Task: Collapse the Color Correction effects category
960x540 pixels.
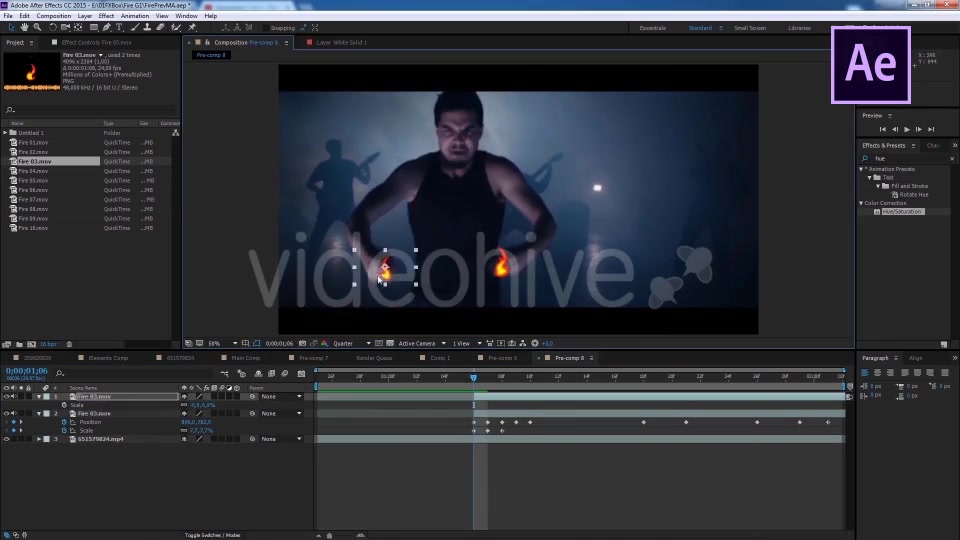Action: click(x=861, y=203)
